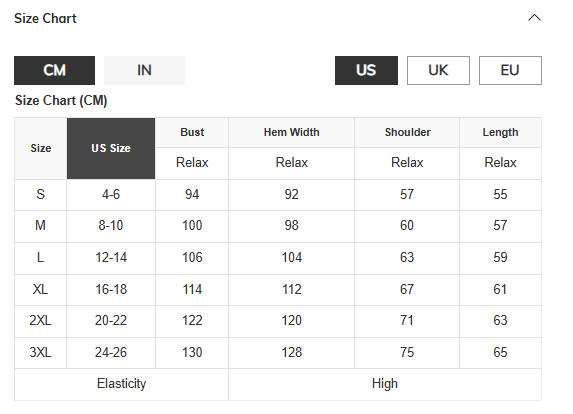Click the High elasticity value cell
Image resolution: width=573 pixels, height=414 pixels.
[385, 384]
